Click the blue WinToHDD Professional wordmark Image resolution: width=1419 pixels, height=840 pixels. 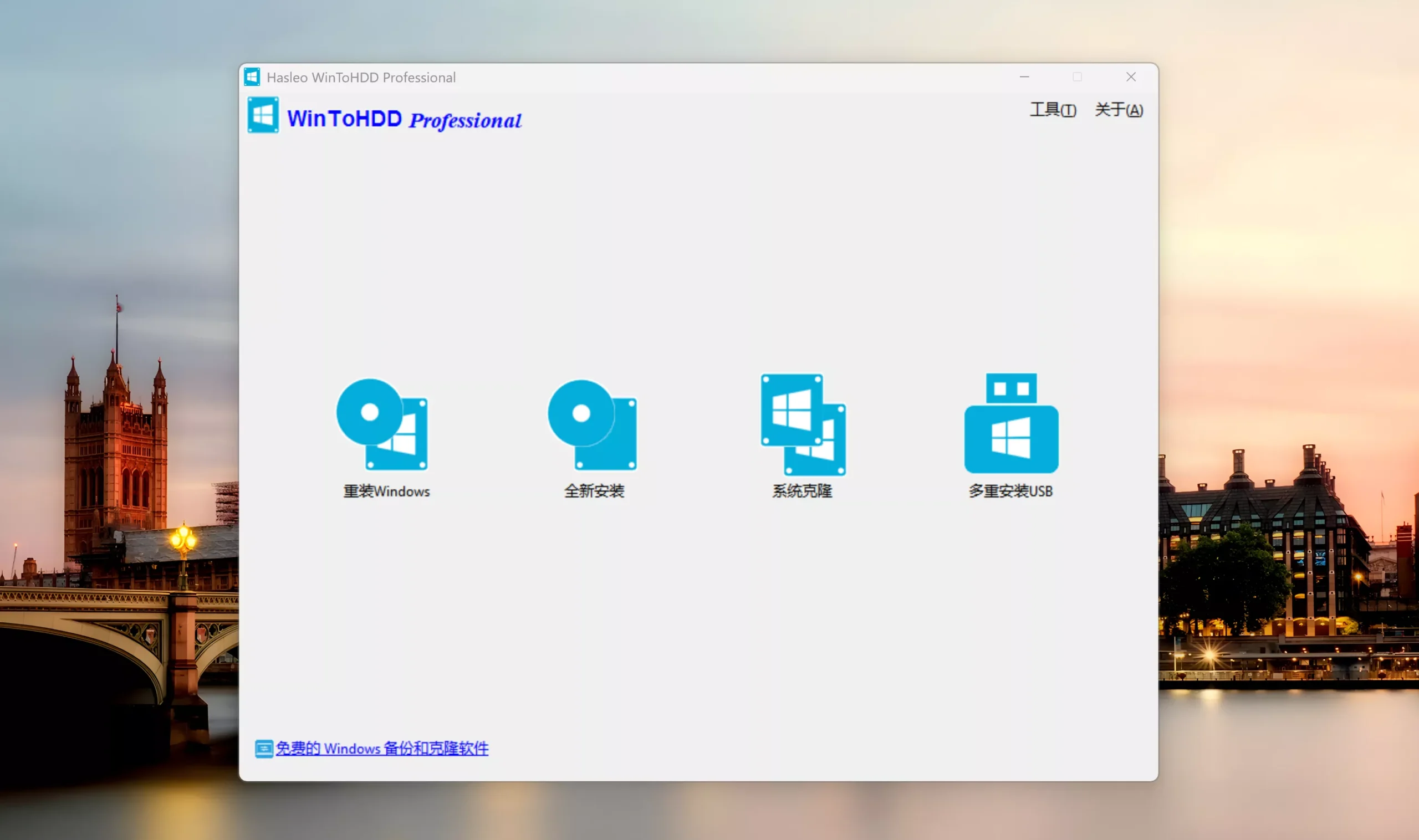pyautogui.click(x=403, y=119)
